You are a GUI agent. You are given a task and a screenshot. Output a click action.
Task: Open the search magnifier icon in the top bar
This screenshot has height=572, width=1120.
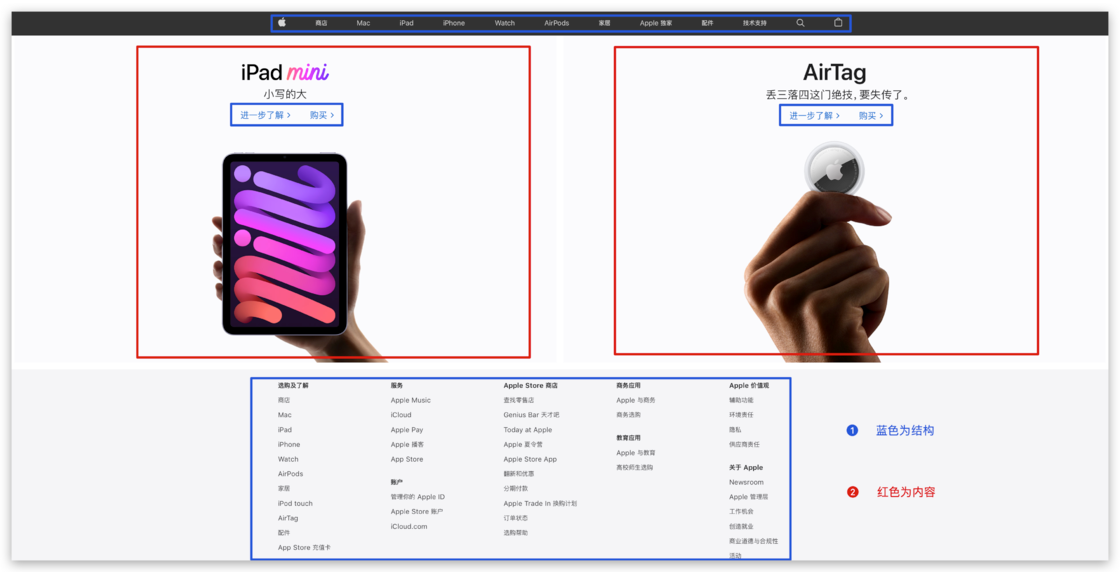click(801, 23)
